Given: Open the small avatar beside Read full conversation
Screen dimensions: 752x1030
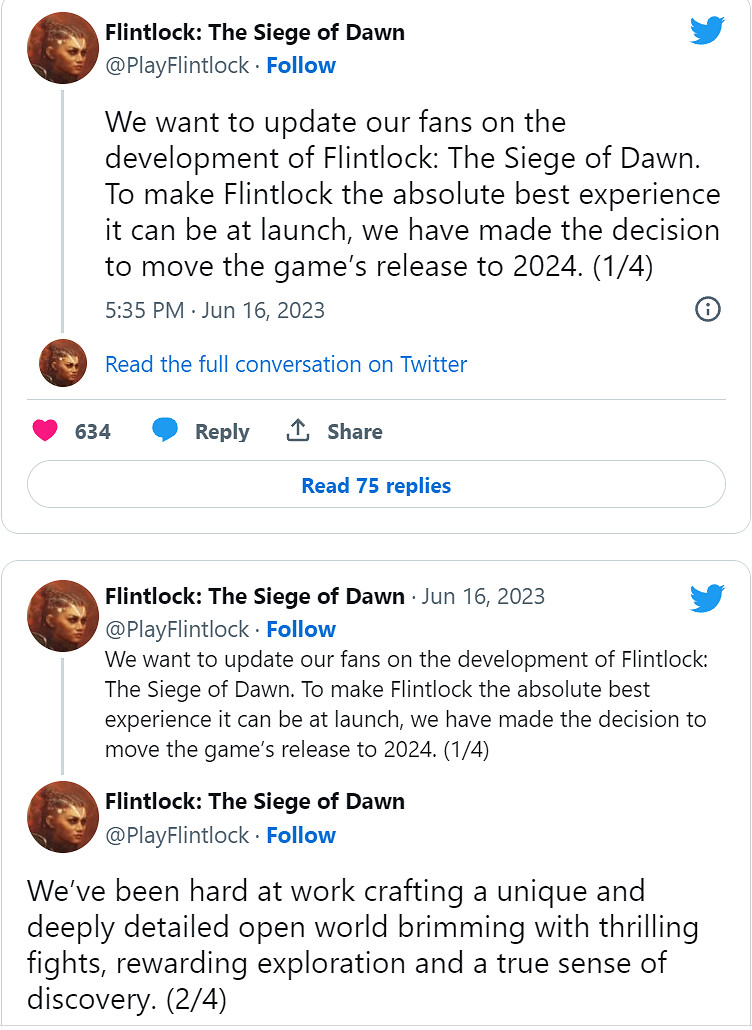Looking at the screenshot, I should coord(63,363).
